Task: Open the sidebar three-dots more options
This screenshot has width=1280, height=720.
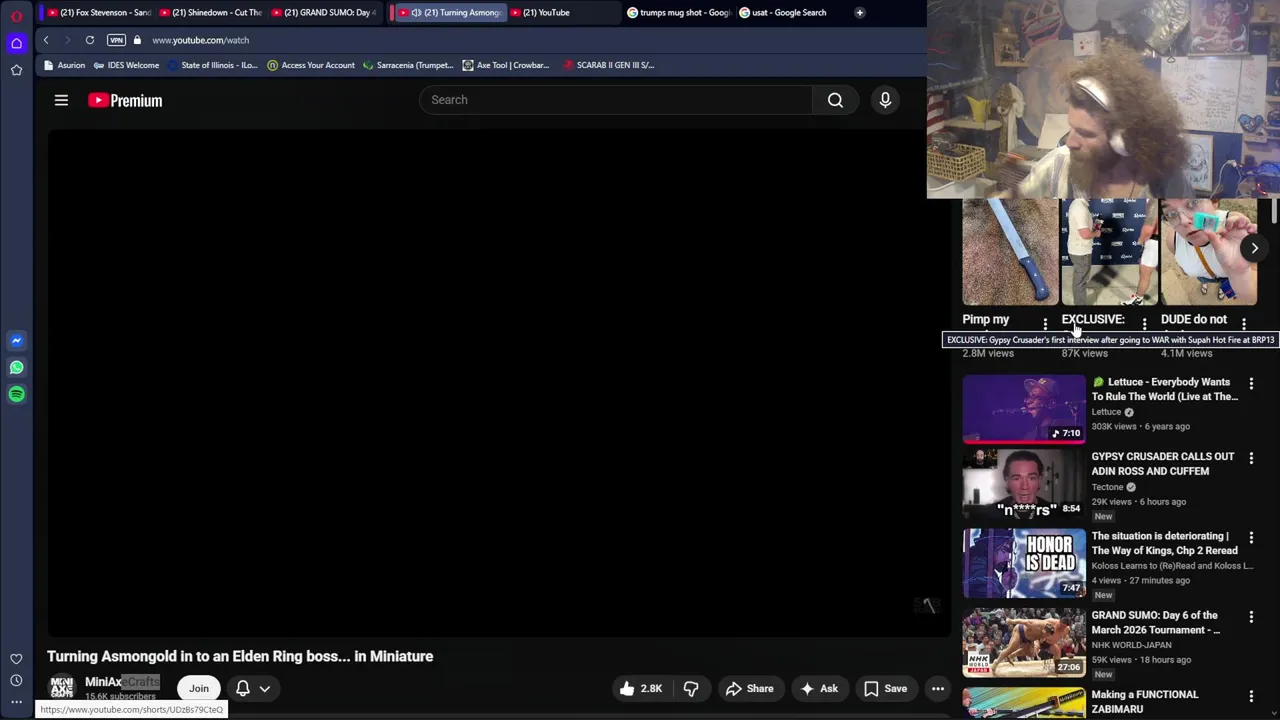Action: (16, 702)
